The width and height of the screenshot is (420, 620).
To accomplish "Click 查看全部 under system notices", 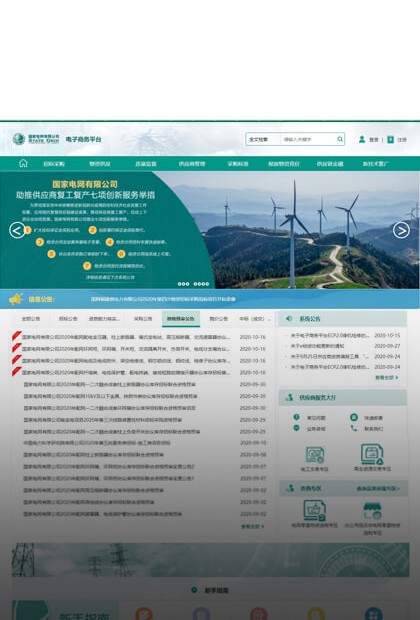I will click(x=386, y=378).
